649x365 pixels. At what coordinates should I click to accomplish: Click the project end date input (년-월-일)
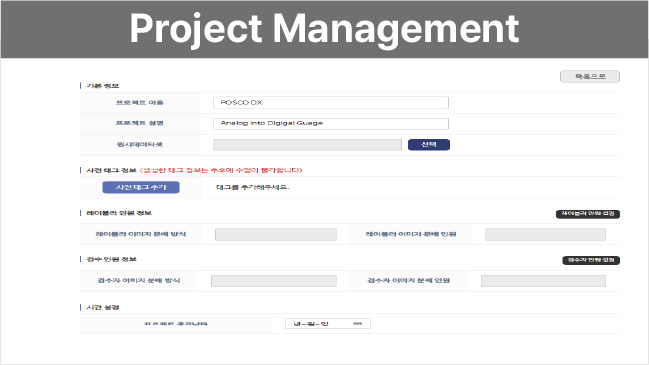[x=328, y=324]
